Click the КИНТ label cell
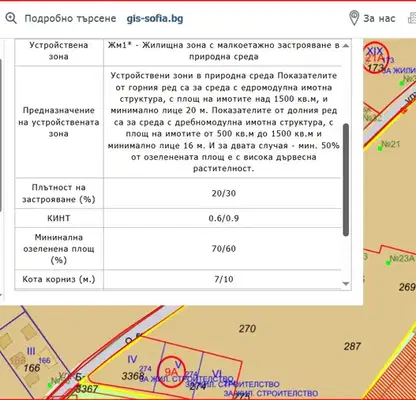Viewport: 416px width, 400px height. tap(59, 218)
